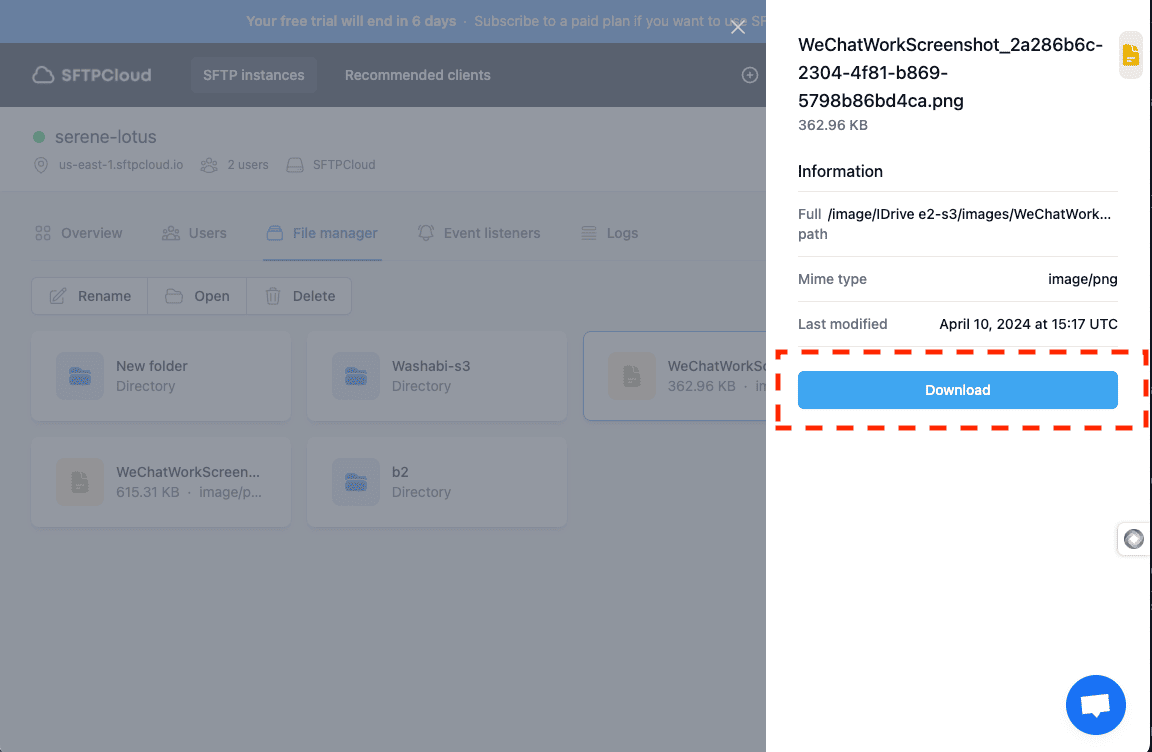Viewport: 1152px width, 752px height.
Task: Open the Logs tab
Action: [x=609, y=233]
